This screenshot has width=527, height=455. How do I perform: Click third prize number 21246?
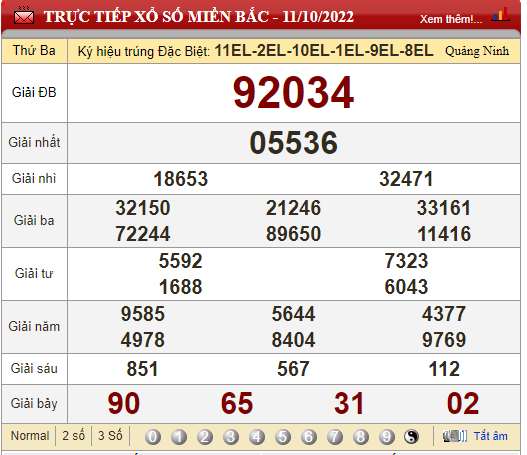point(293,208)
